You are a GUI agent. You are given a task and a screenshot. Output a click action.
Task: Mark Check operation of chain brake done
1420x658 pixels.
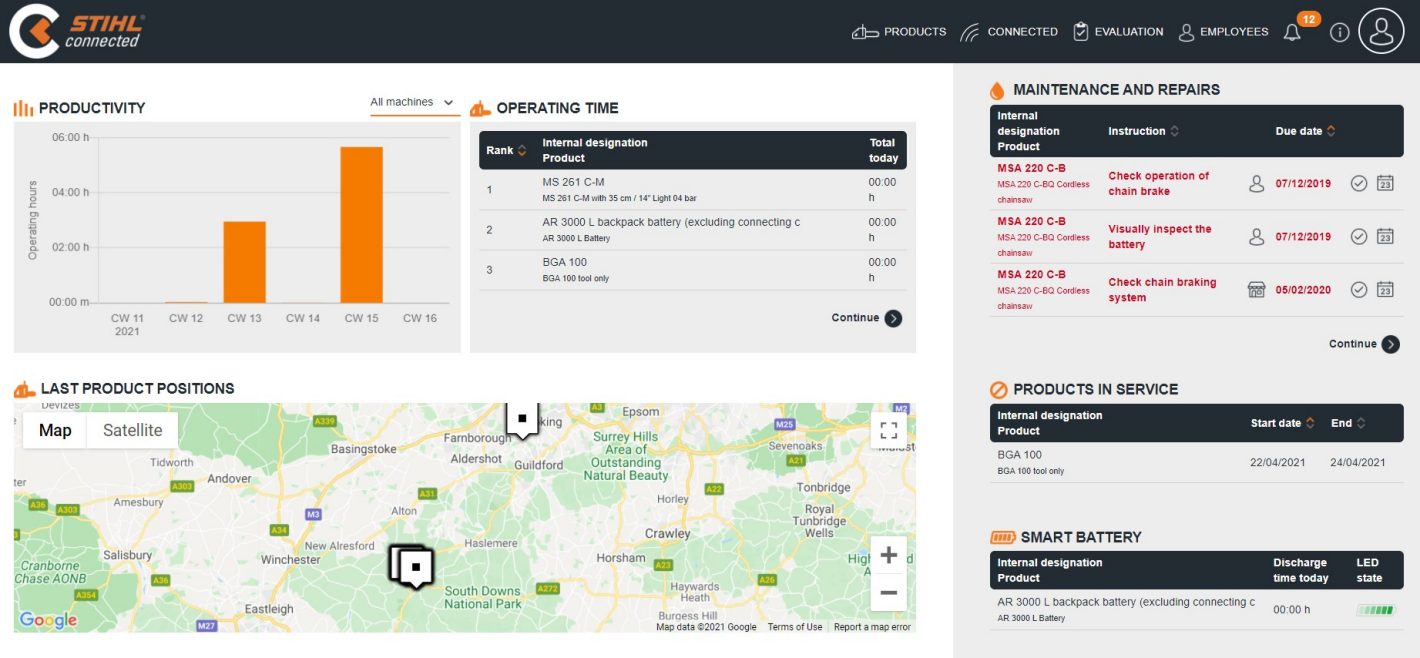pyautogui.click(x=1359, y=184)
